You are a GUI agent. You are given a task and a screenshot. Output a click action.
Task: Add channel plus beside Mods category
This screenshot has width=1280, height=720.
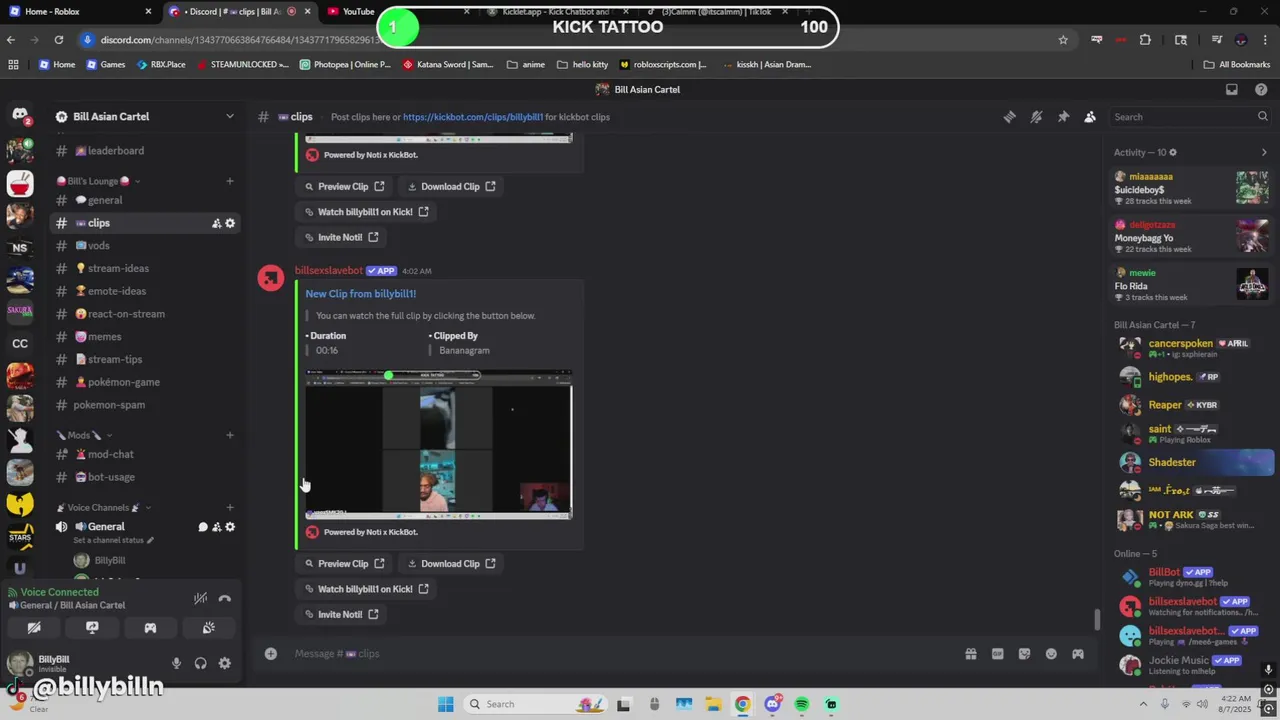229,435
